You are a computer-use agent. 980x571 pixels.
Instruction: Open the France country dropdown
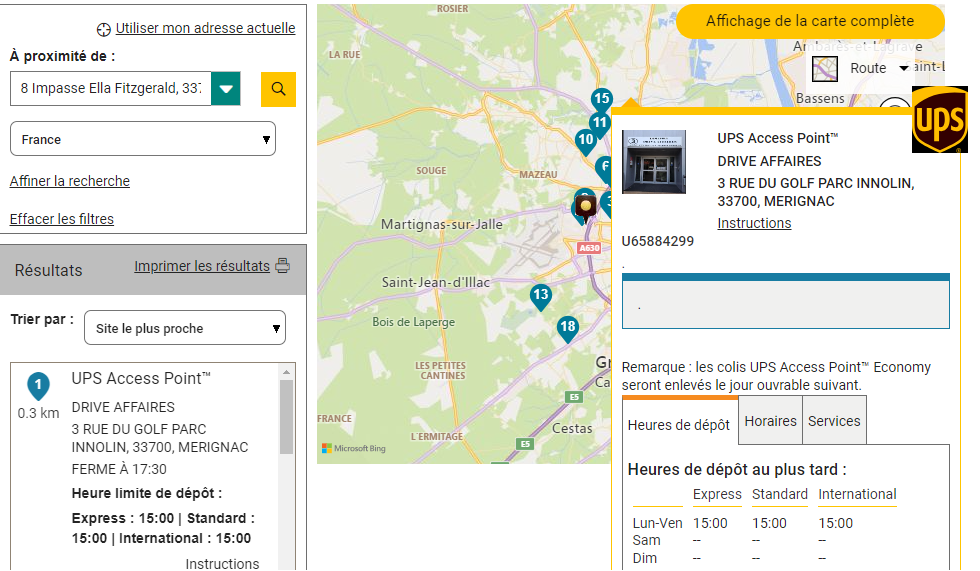tap(142, 139)
